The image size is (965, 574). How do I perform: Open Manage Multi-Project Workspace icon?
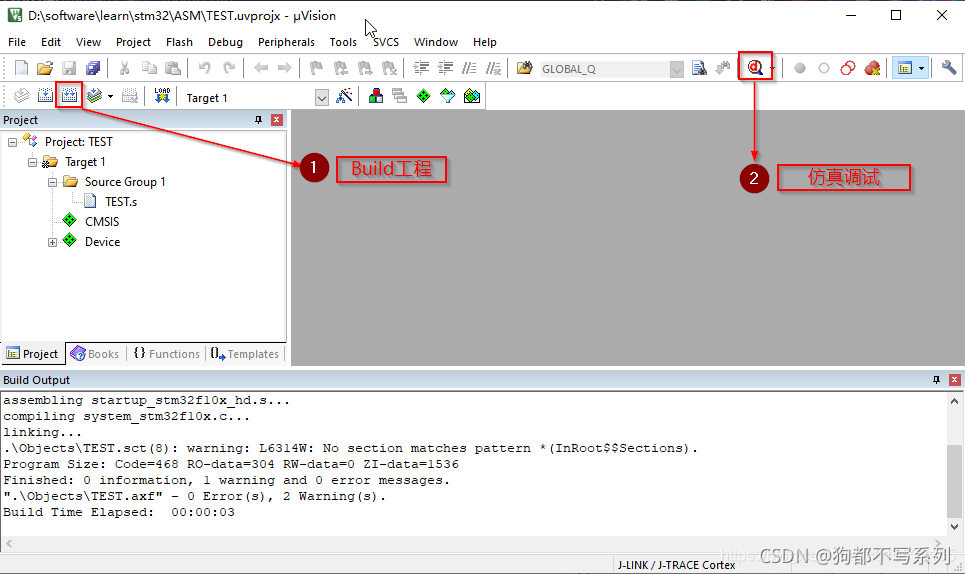(x=399, y=96)
